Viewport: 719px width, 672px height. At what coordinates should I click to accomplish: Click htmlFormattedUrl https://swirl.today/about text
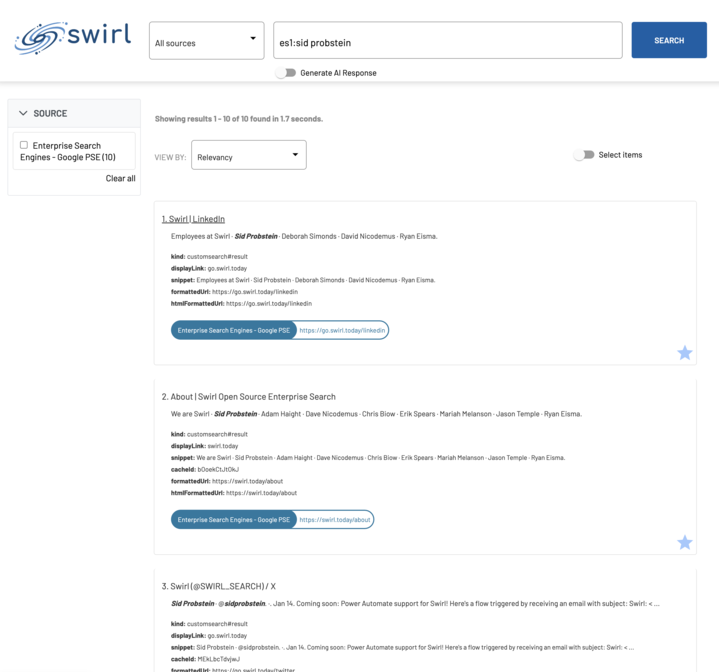point(261,493)
